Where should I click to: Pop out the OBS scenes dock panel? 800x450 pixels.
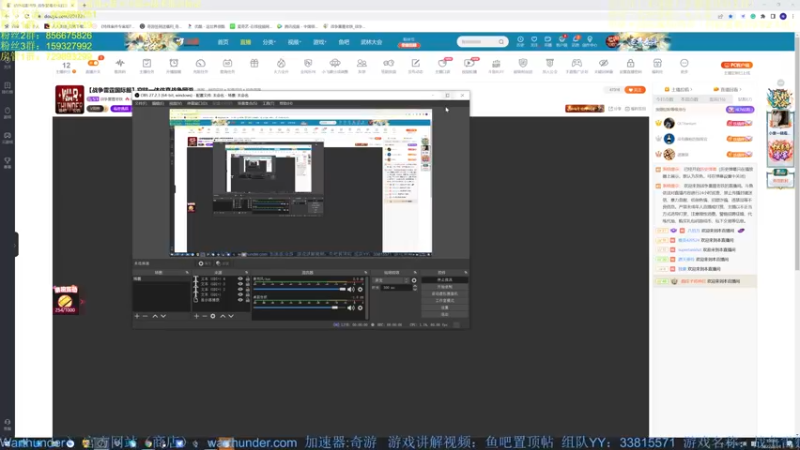(187, 272)
